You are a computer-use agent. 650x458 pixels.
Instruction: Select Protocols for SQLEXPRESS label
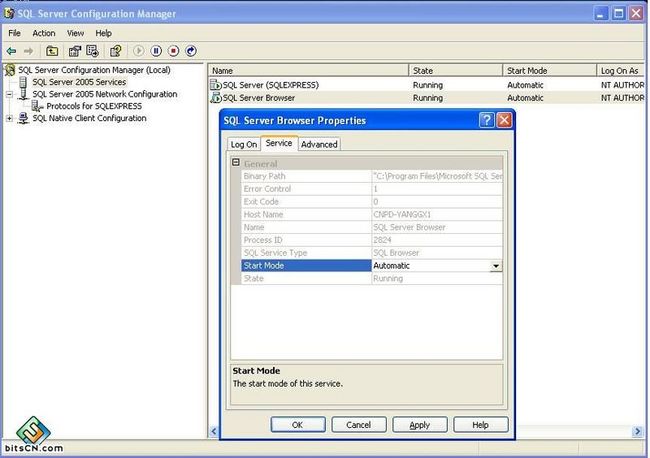pyautogui.click(x=94, y=106)
